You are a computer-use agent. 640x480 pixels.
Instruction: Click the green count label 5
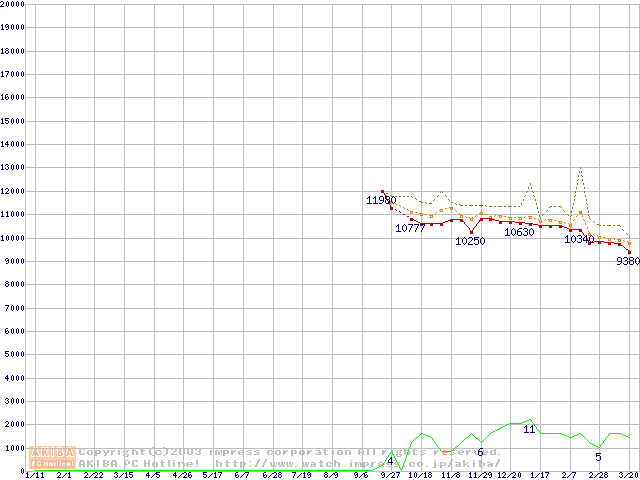click(599, 457)
